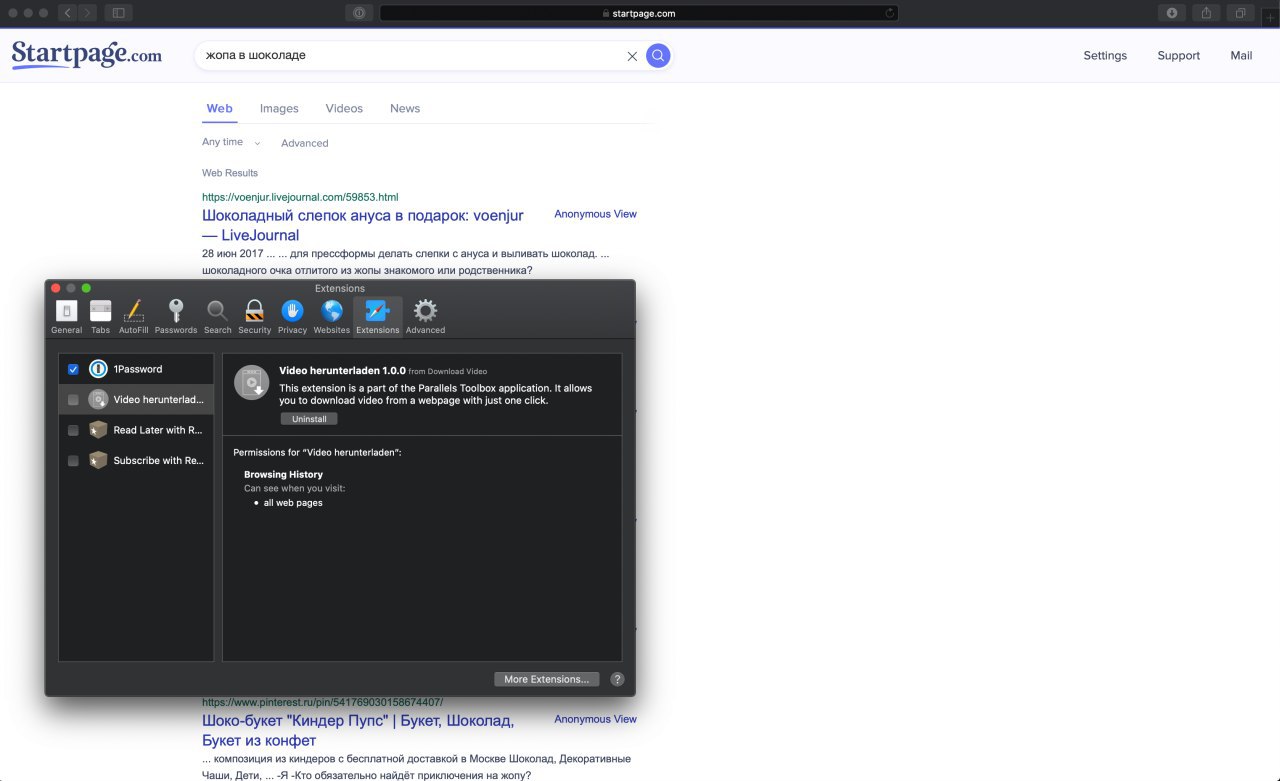Switch to News results tab
The height and width of the screenshot is (781, 1280).
(x=405, y=108)
